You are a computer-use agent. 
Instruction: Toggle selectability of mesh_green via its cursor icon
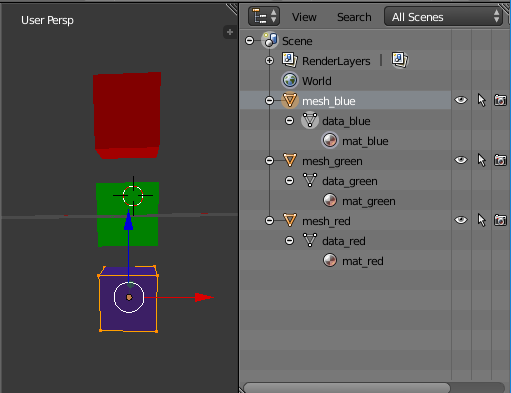click(x=481, y=160)
